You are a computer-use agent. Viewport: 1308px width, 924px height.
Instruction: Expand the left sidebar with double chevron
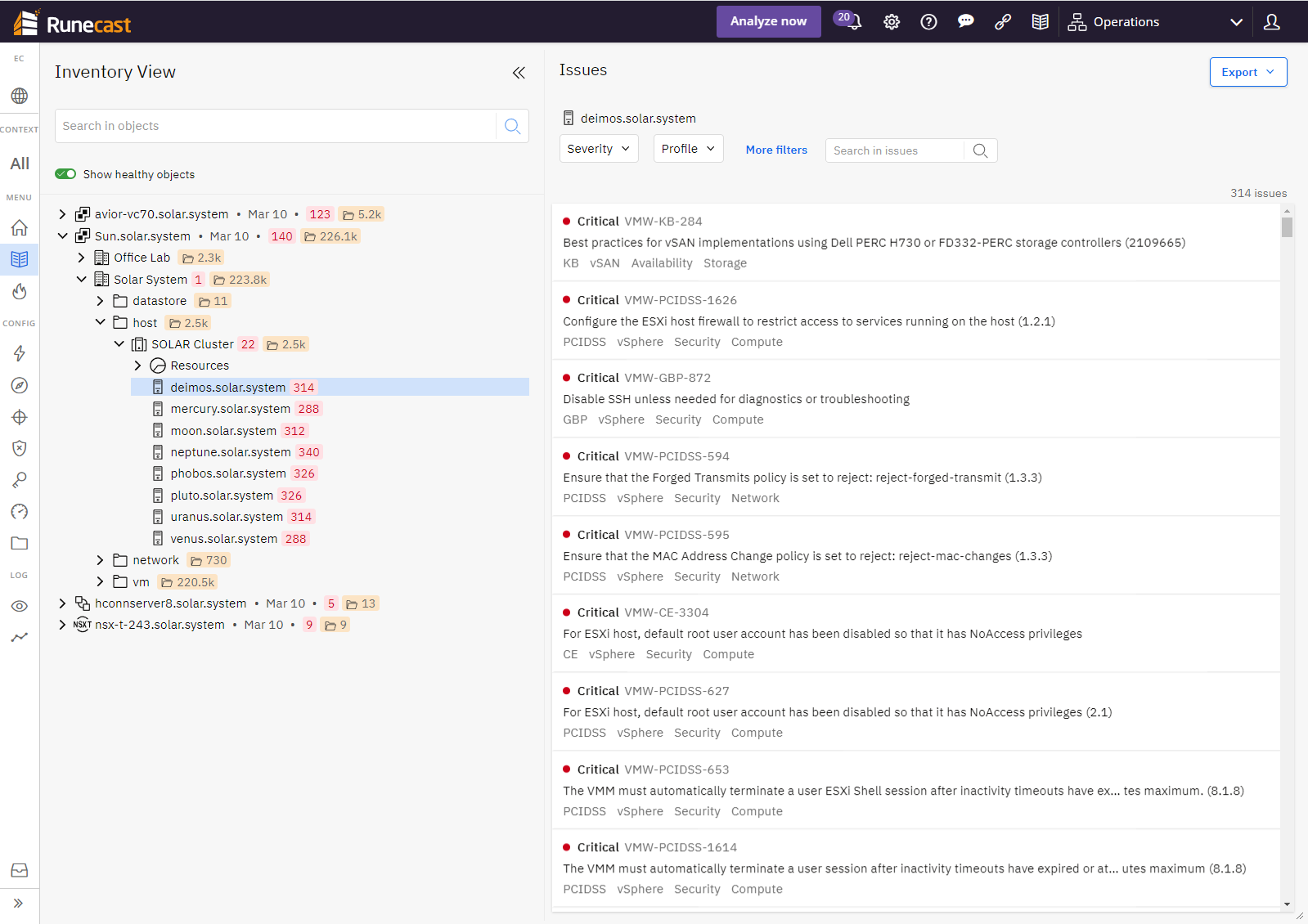(19, 904)
